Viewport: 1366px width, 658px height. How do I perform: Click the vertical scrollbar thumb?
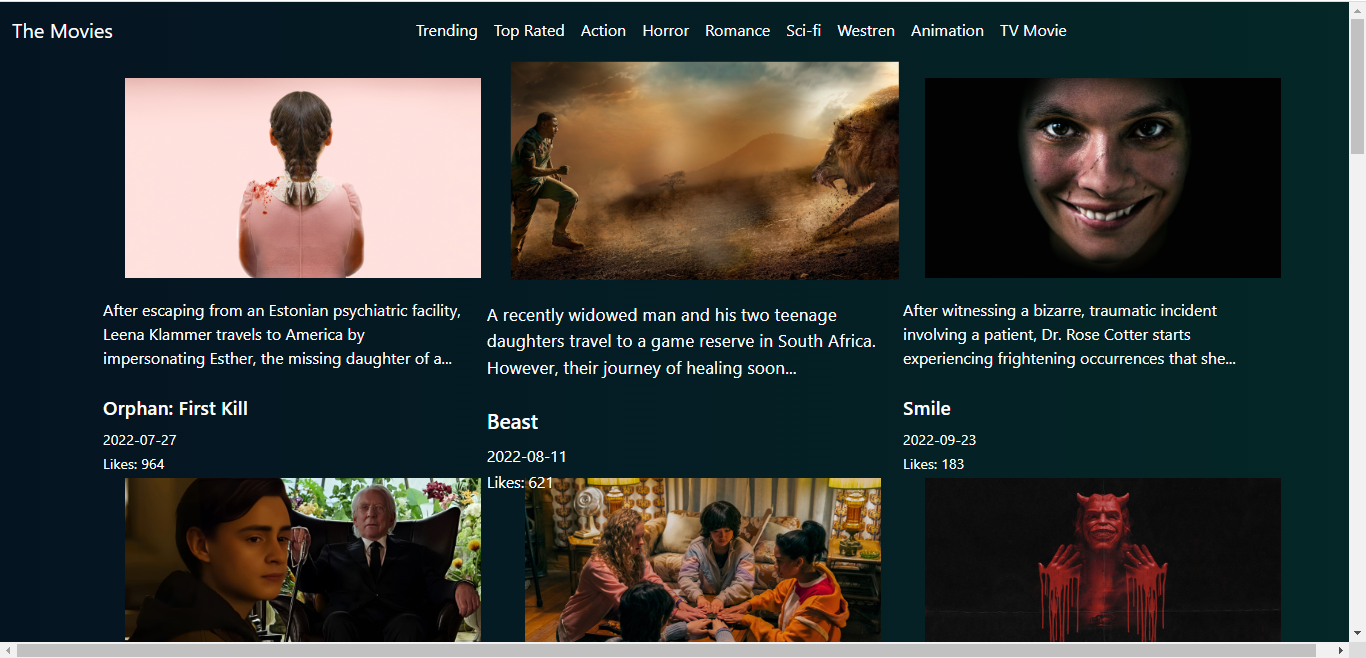click(x=1357, y=87)
